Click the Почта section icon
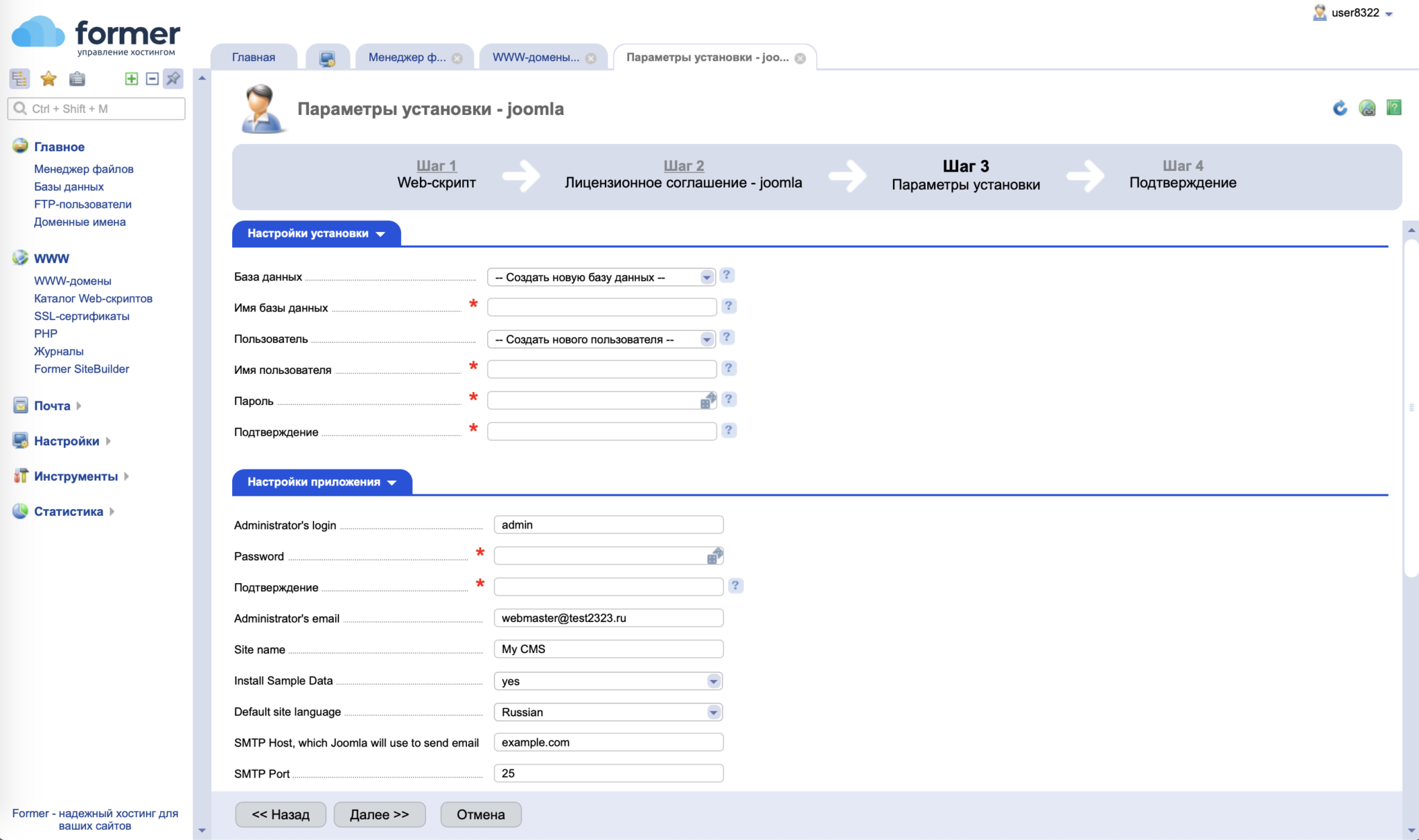Image resolution: width=1419 pixels, height=840 pixels. [x=21, y=406]
